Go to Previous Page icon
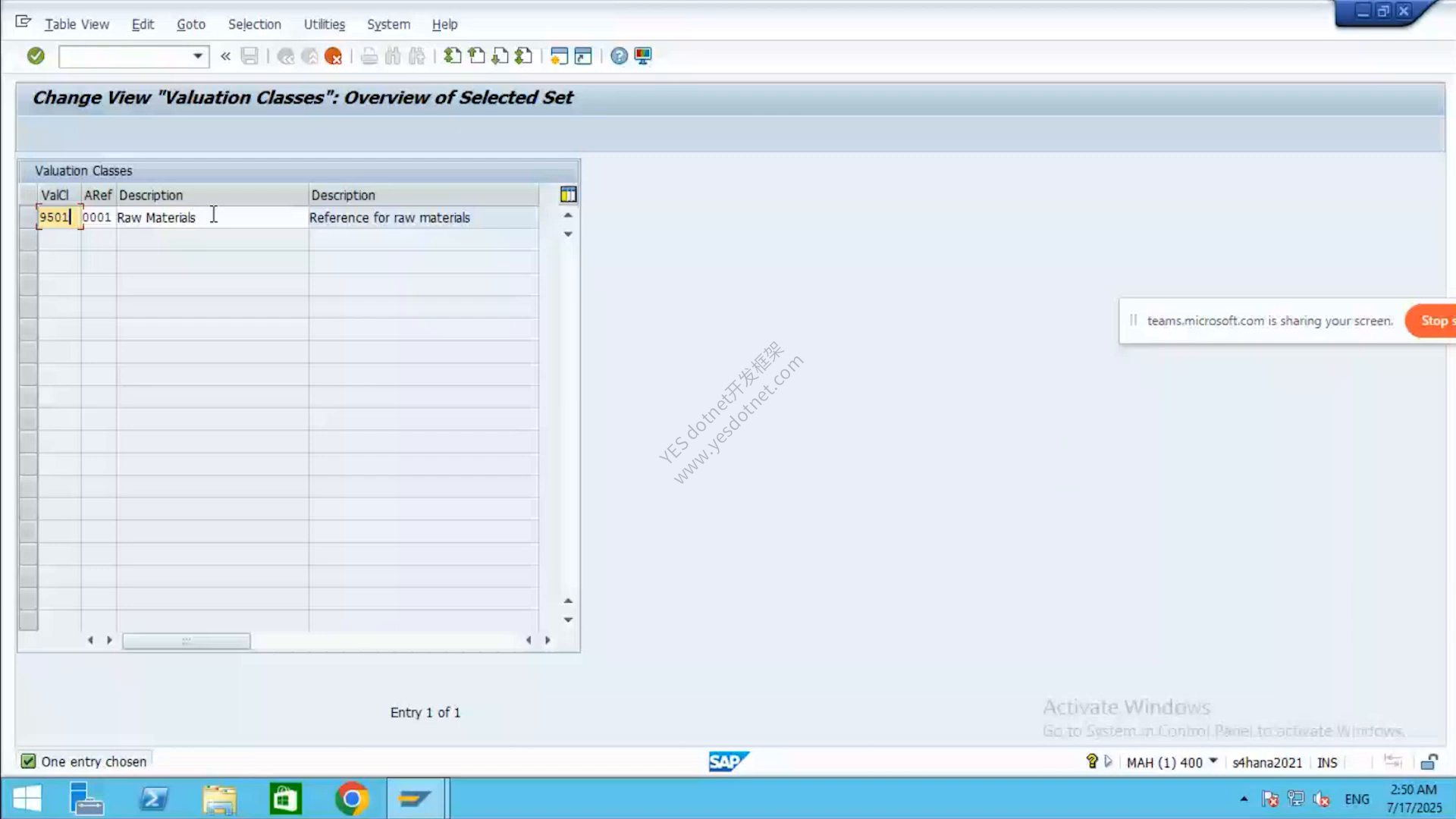 click(x=476, y=56)
